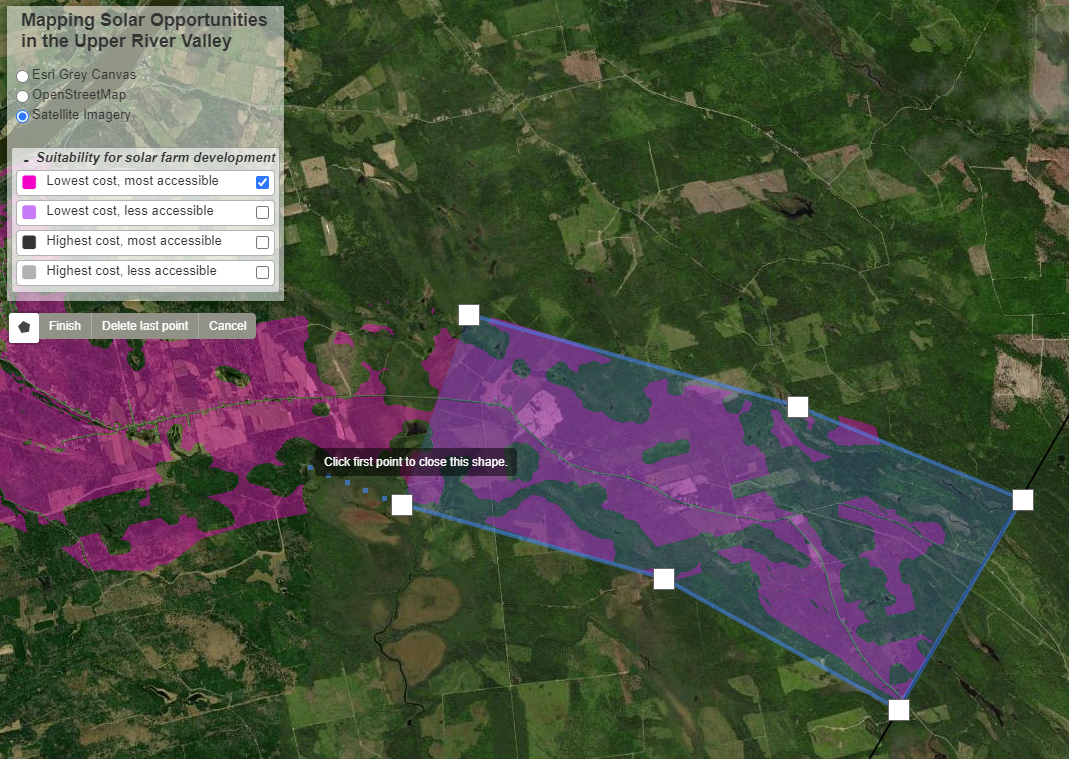Click Delete last point button
The height and width of the screenshot is (759, 1069).
click(x=145, y=326)
